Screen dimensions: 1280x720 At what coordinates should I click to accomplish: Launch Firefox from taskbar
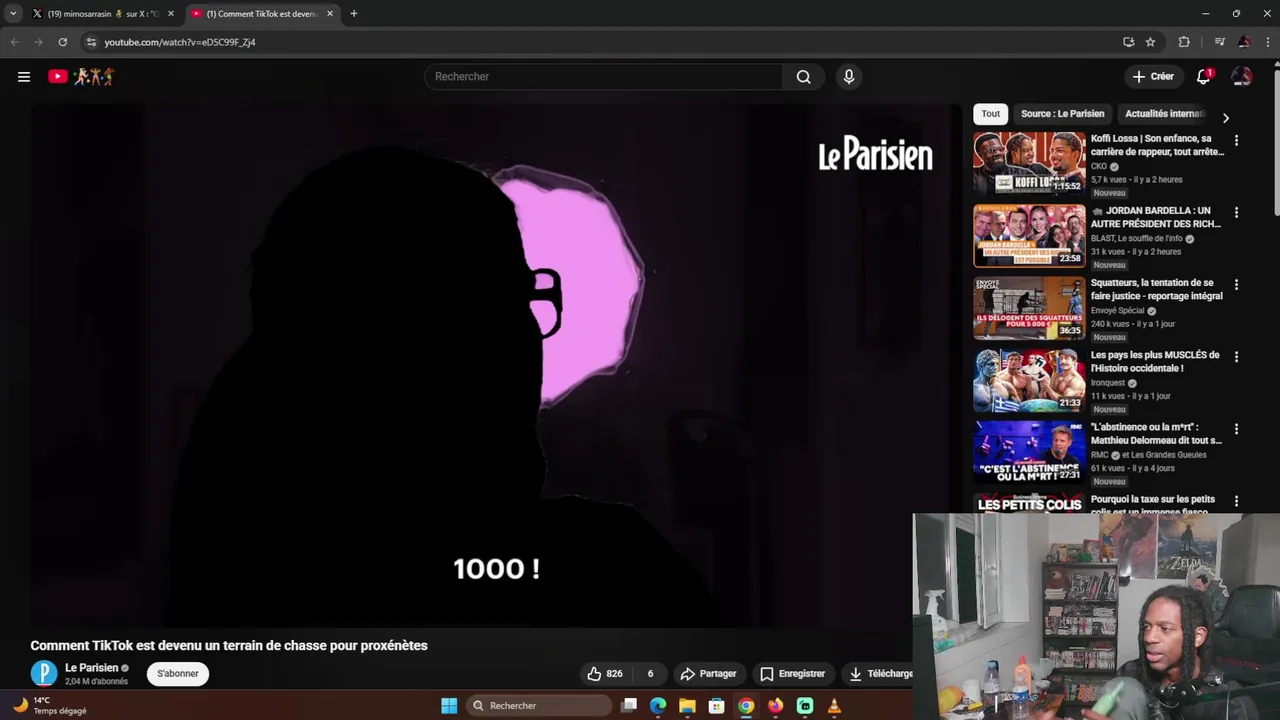pos(775,706)
